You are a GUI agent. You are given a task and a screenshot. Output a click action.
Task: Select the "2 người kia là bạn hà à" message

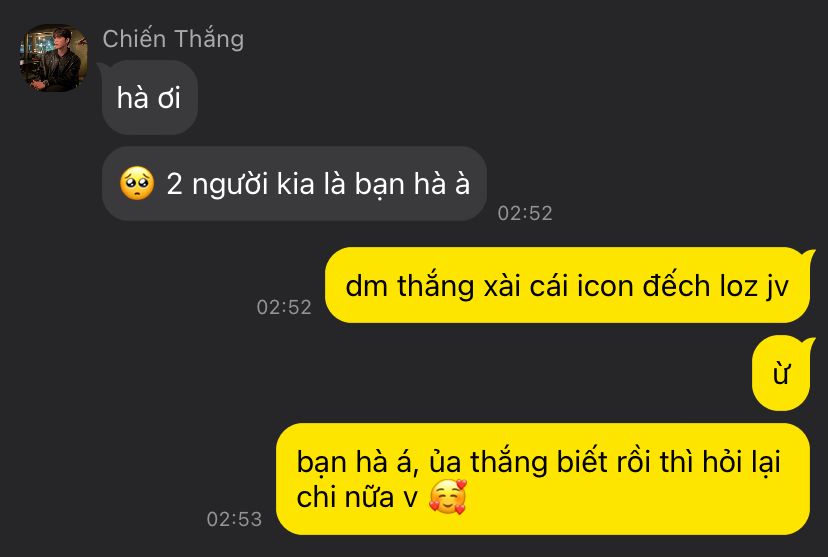click(294, 184)
